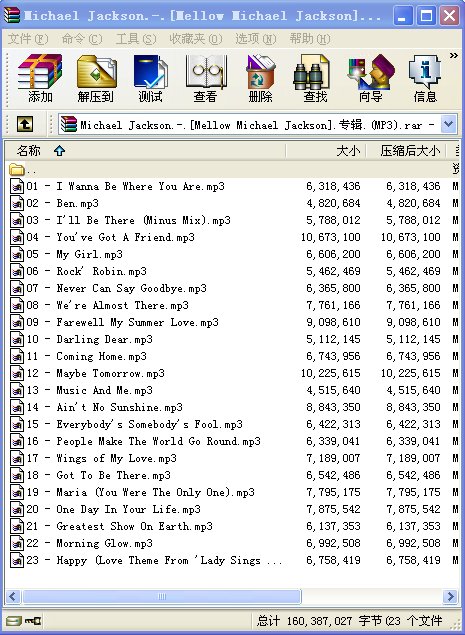Image resolution: width=465 pixels, height=635 pixels.
Task: Sort by 大小 column header
Action: (x=326, y=151)
